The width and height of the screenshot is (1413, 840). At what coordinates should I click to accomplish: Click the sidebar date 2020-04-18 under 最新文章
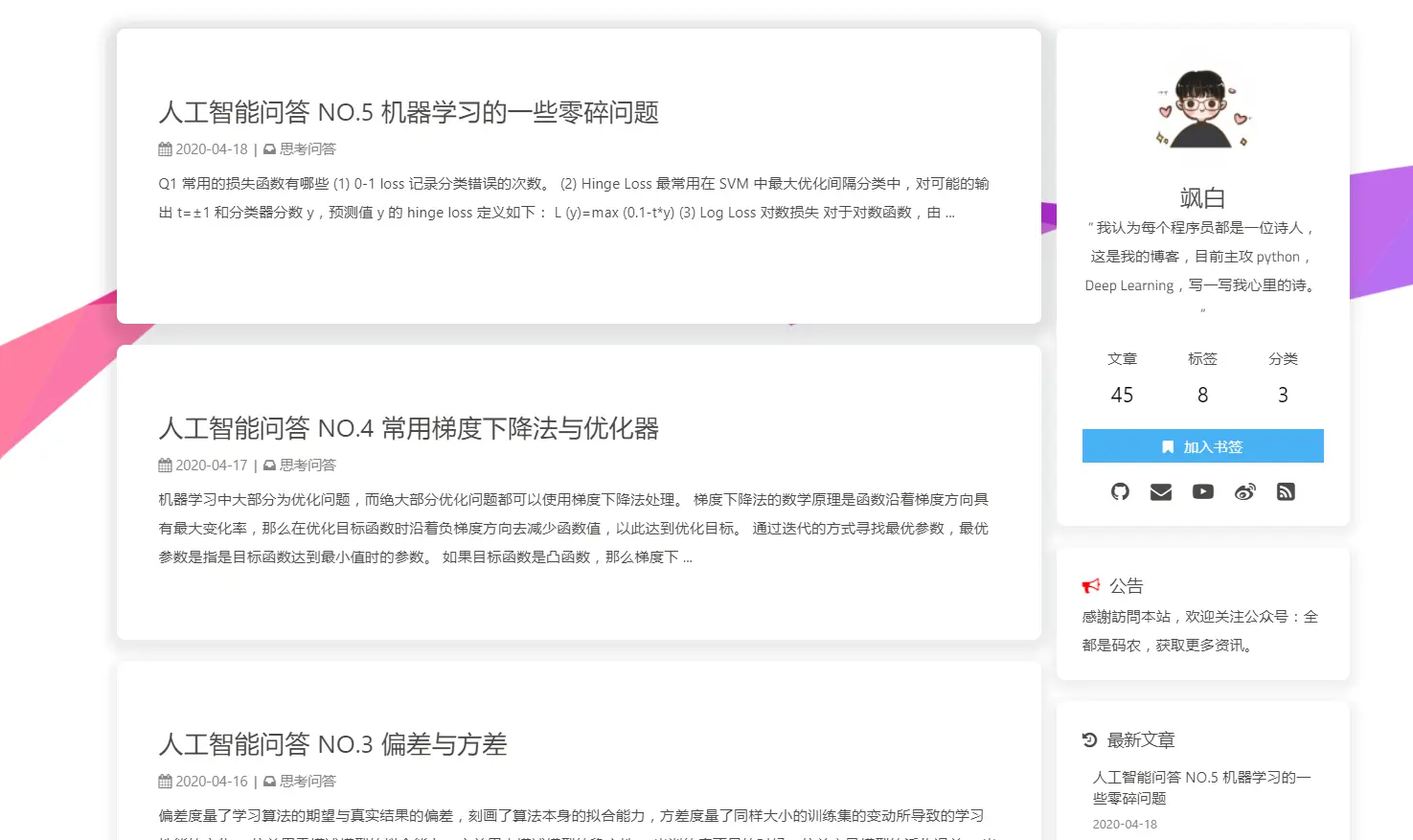(x=1125, y=825)
